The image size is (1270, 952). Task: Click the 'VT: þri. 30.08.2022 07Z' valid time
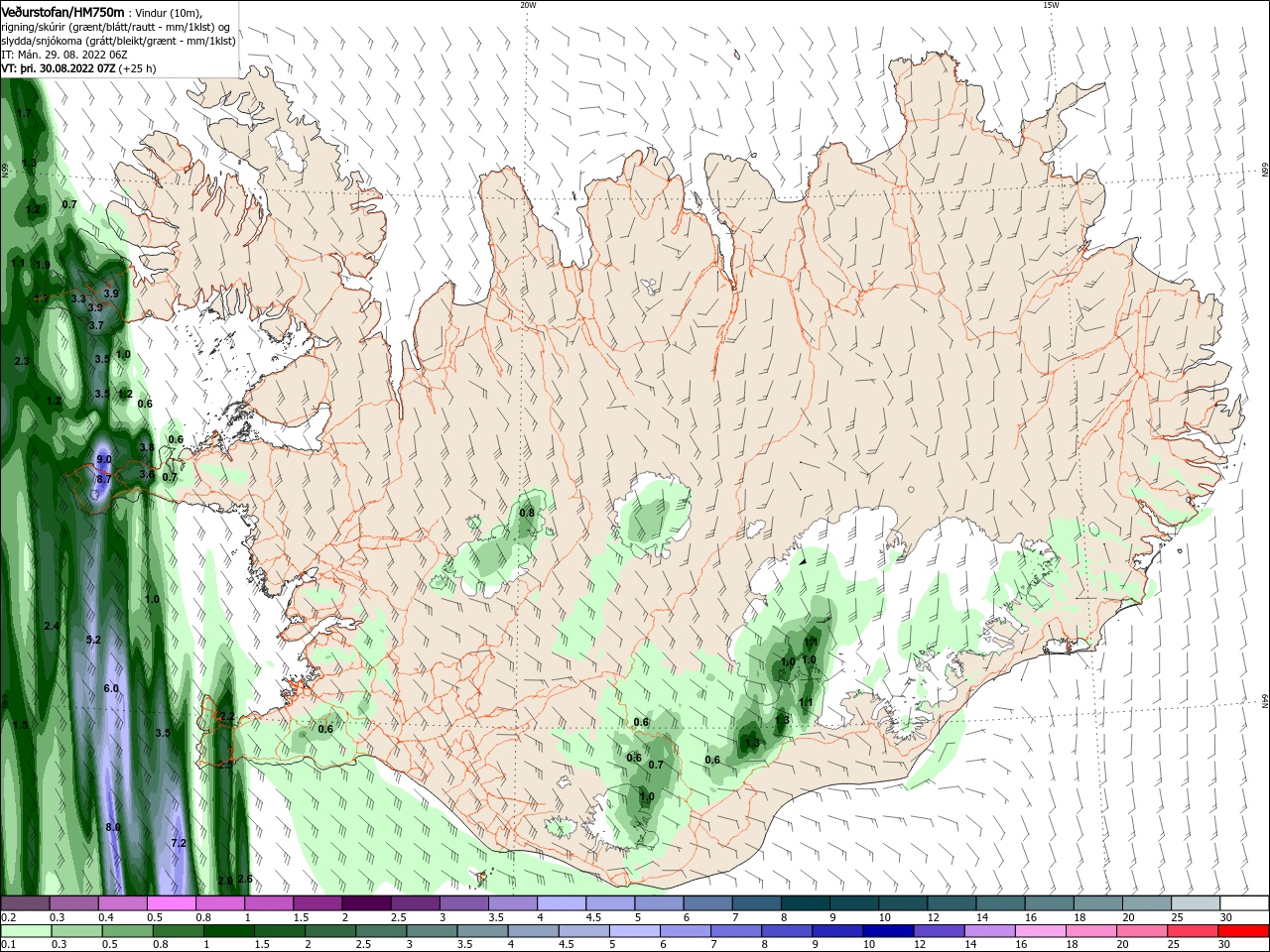(x=59, y=68)
